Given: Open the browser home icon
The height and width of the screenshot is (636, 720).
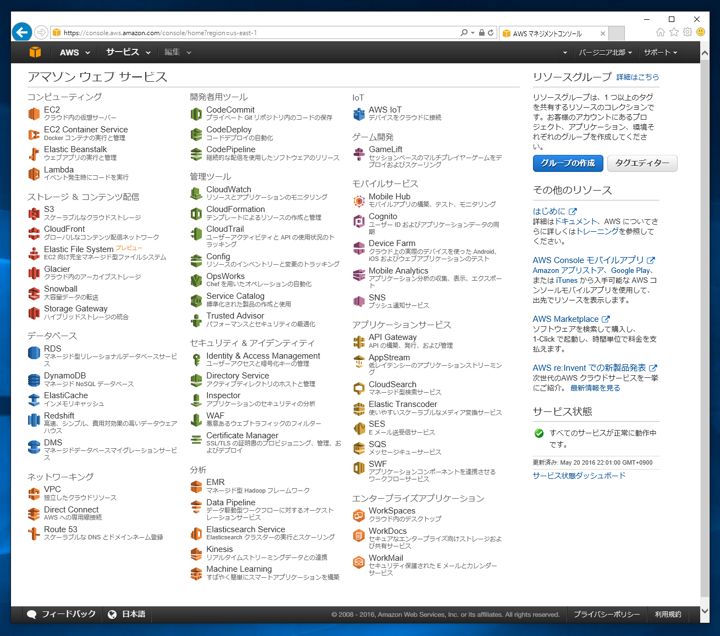Looking at the screenshot, I should (x=660, y=32).
